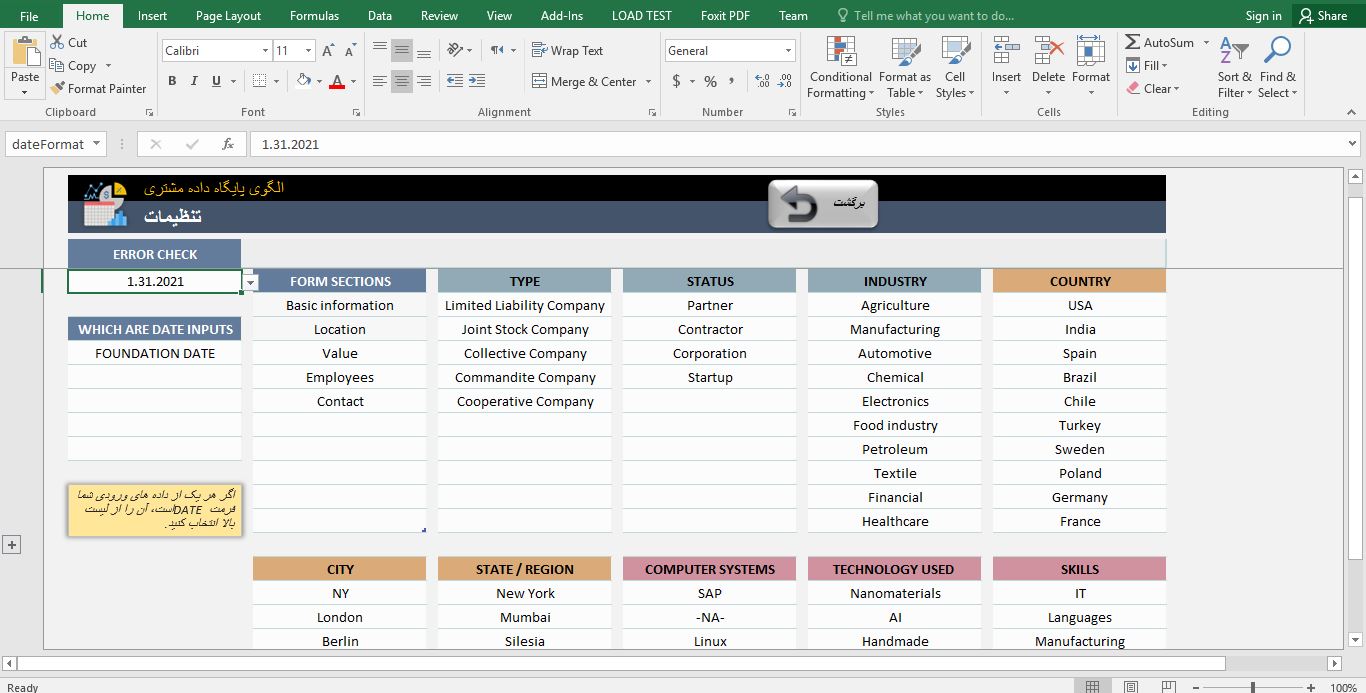Switch to the Page Layout tab
The image size is (1366, 693).
(x=228, y=16)
